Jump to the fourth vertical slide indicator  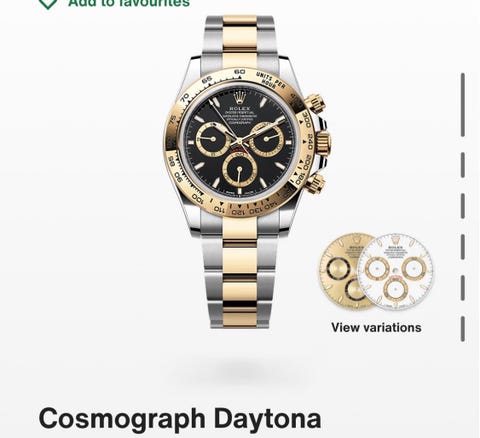pyautogui.click(x=463, y=247)
